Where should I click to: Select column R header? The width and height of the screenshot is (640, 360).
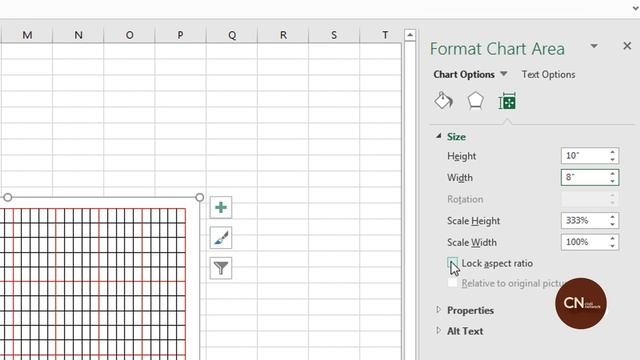[x=283, y=35]
